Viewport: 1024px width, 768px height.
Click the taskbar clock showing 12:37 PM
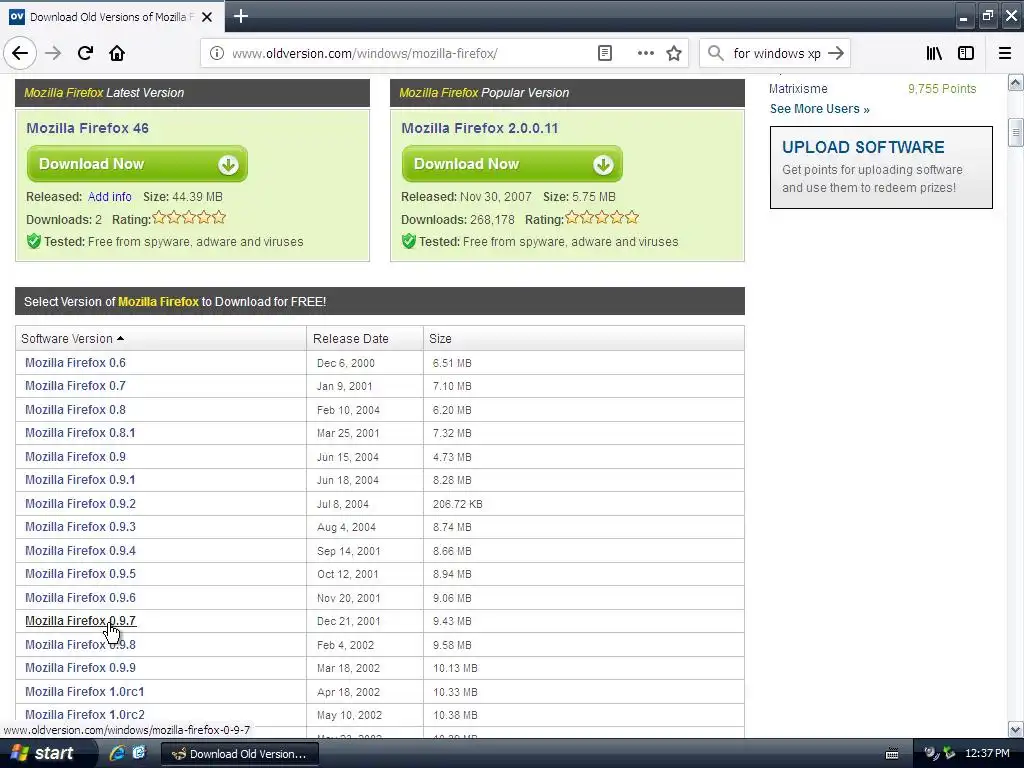click(x=987, y=754)
